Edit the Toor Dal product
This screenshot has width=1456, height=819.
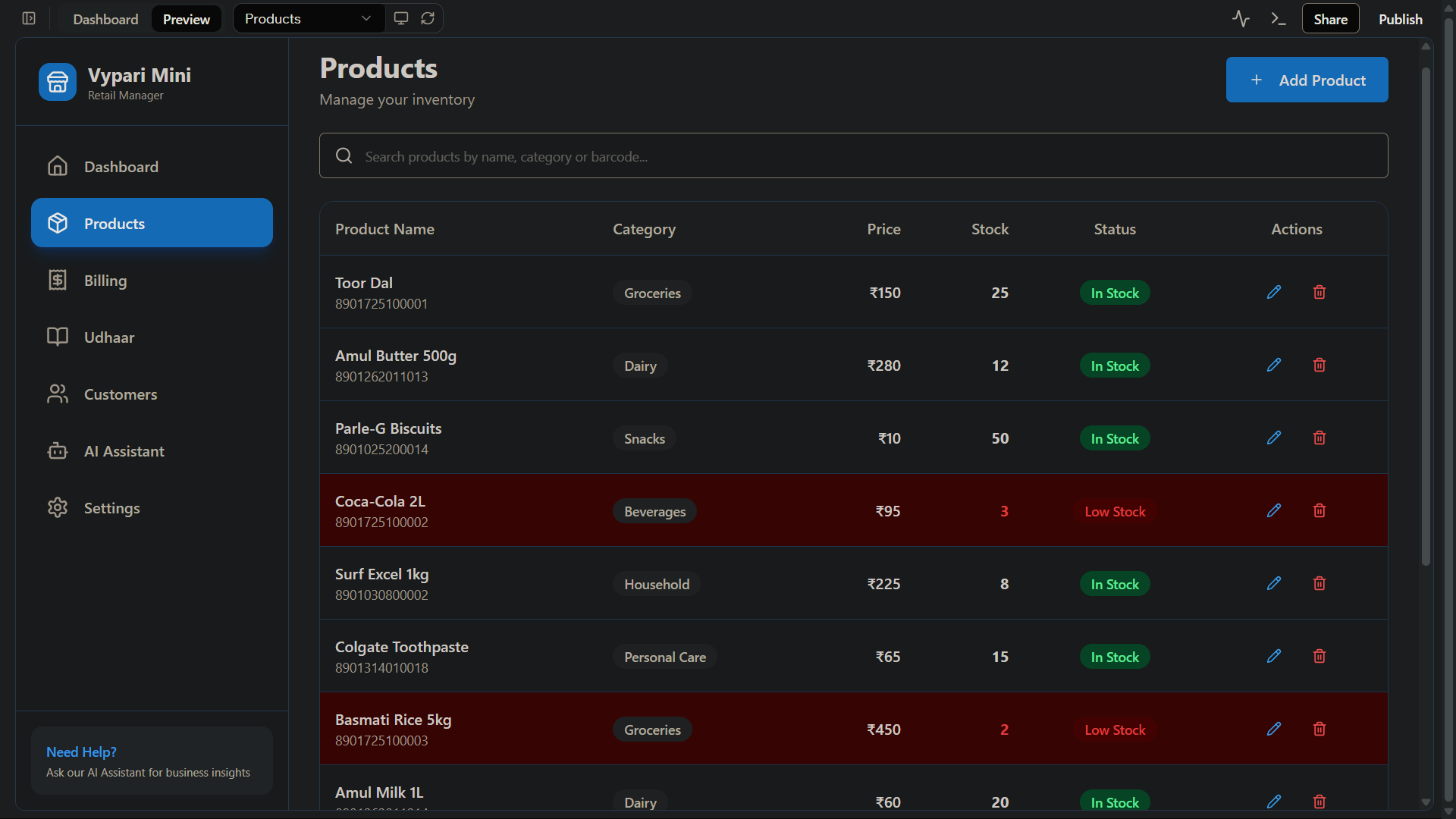tap(1274, 292)
